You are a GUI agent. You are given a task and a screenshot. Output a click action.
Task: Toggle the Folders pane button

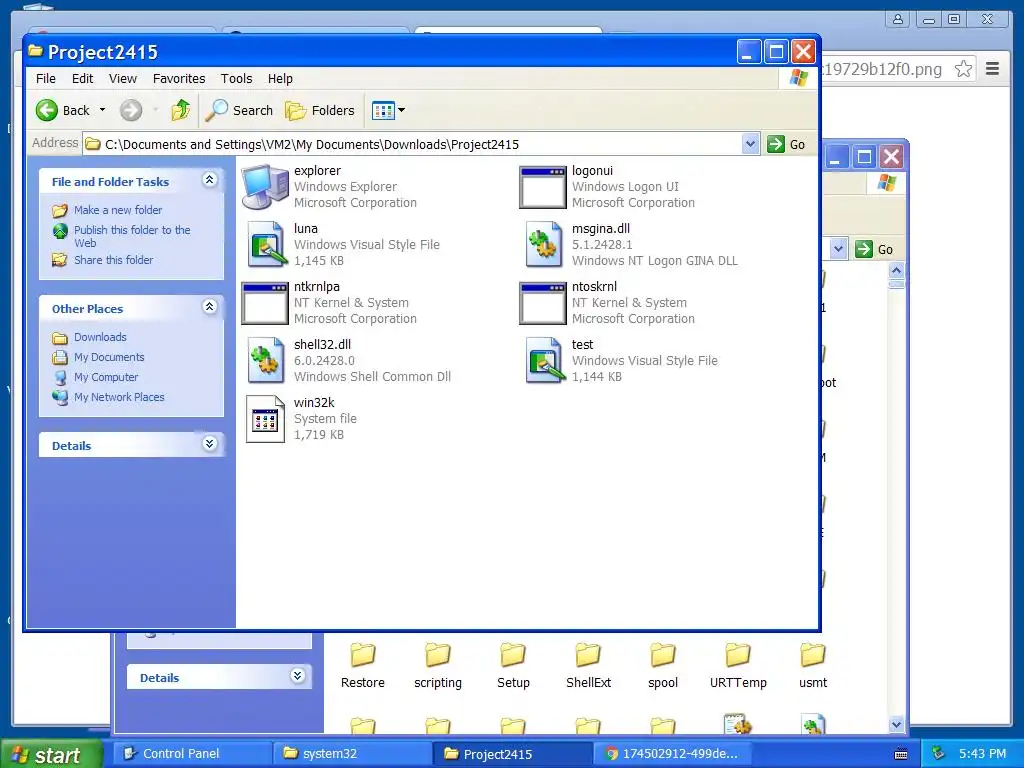(320, 110)
